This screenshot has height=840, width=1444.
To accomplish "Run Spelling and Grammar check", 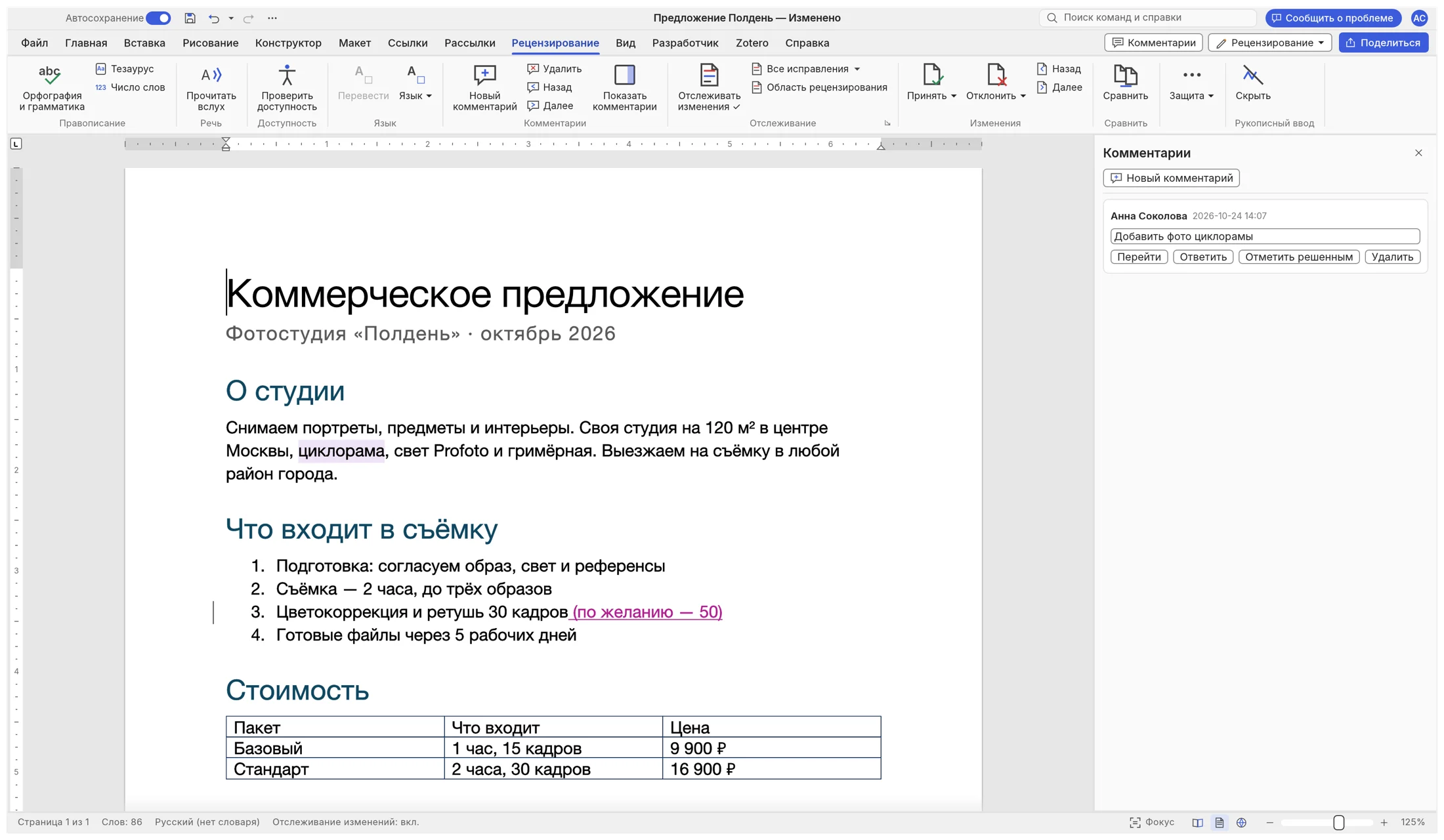I will point(52,88).
